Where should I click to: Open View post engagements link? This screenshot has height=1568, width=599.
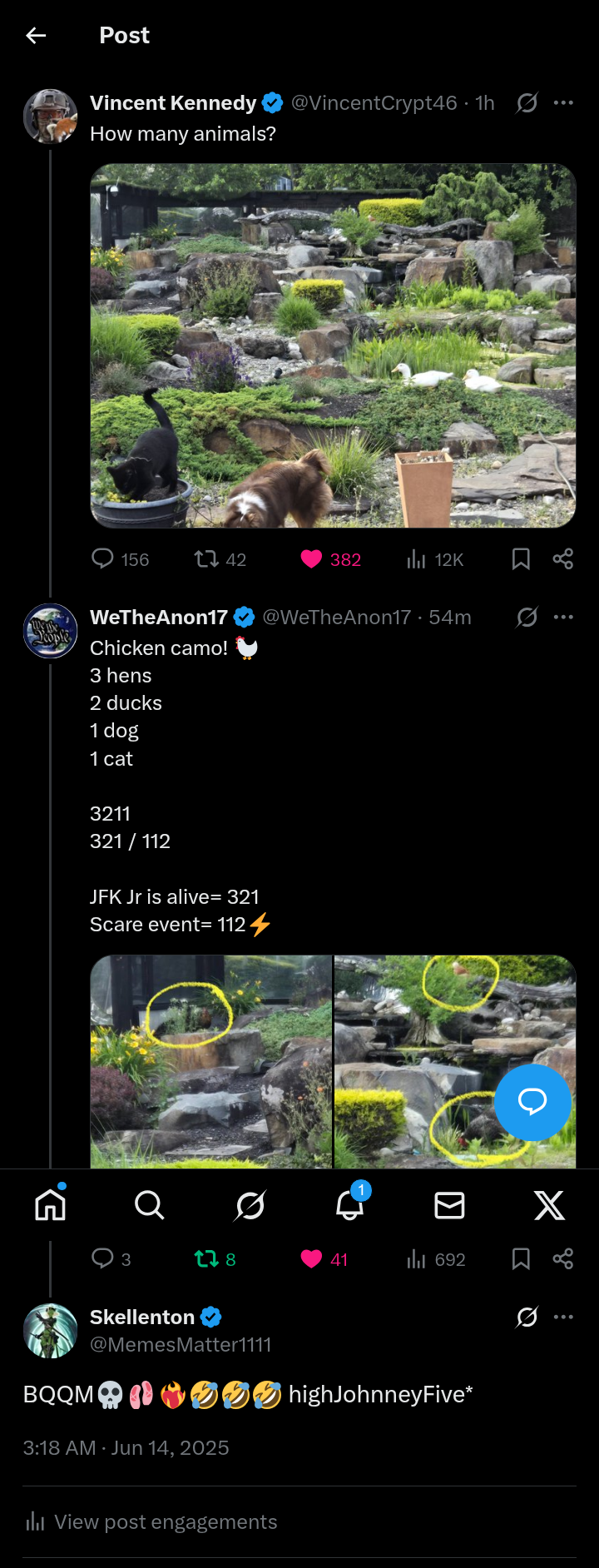[x=166, y=1521]
